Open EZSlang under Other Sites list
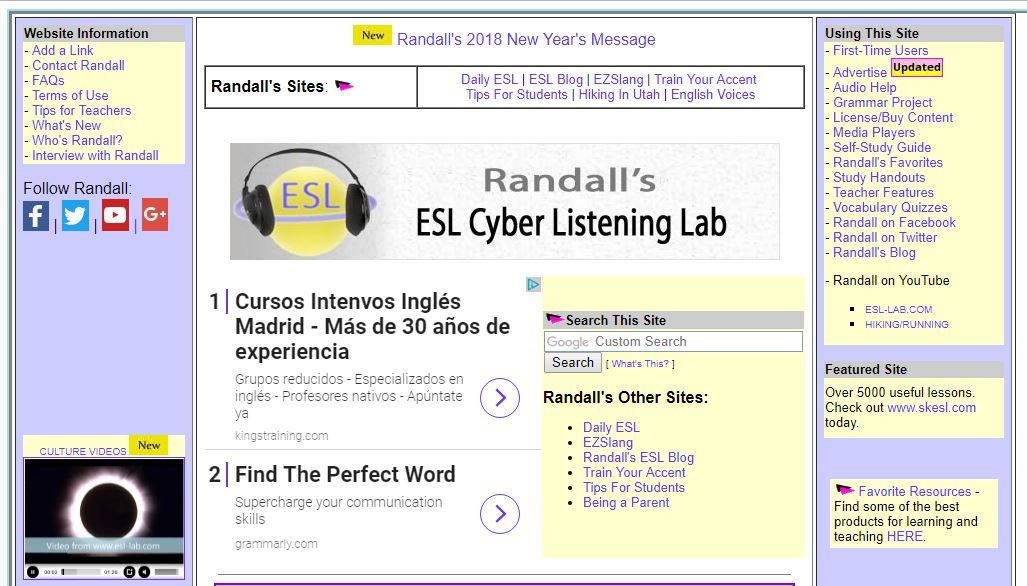 click(608, 443)
